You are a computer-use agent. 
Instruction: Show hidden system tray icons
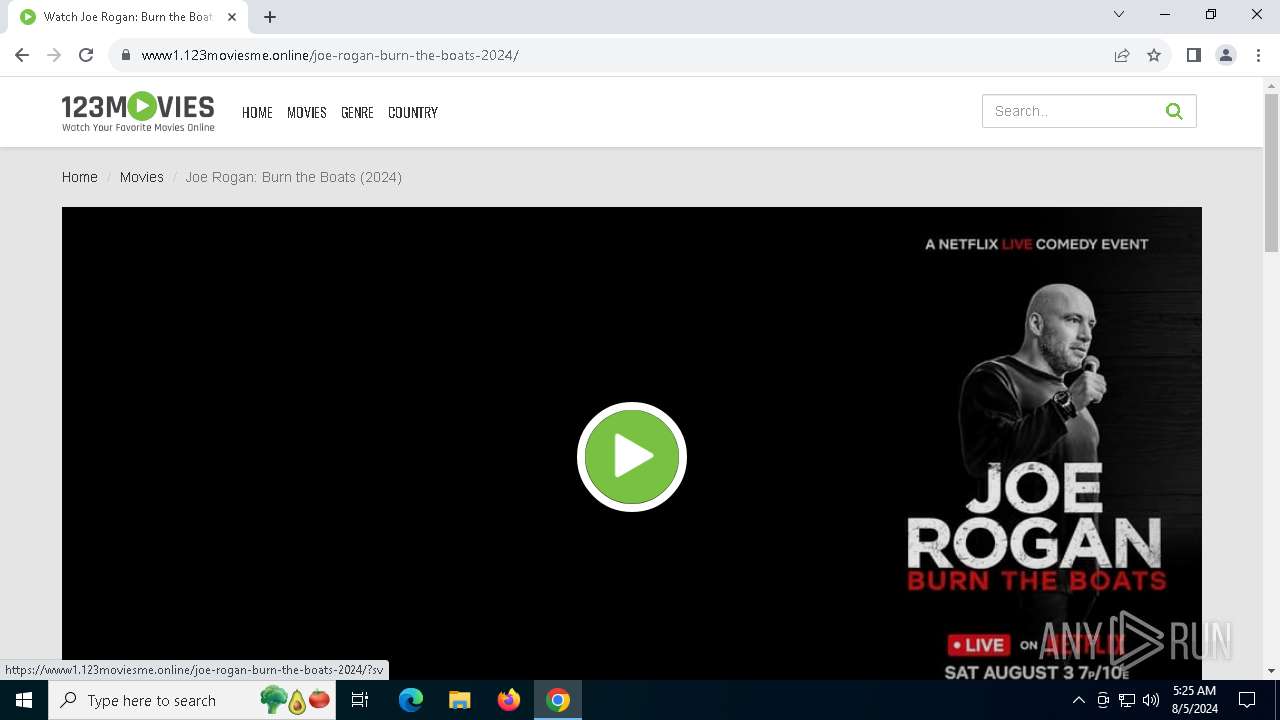click(1078, 700)
